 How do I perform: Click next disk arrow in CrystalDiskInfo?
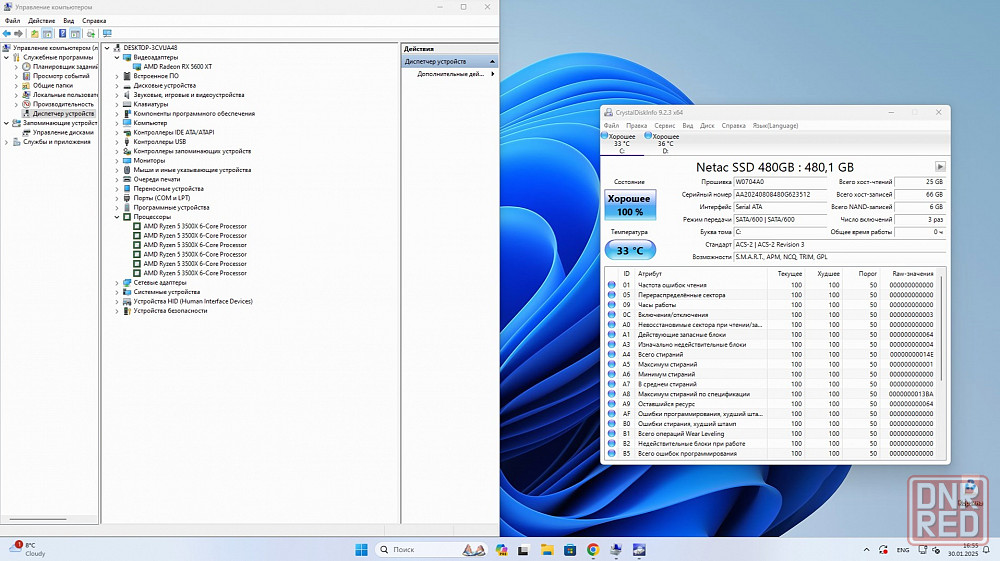pyautogui.click(x=940, y=167)
